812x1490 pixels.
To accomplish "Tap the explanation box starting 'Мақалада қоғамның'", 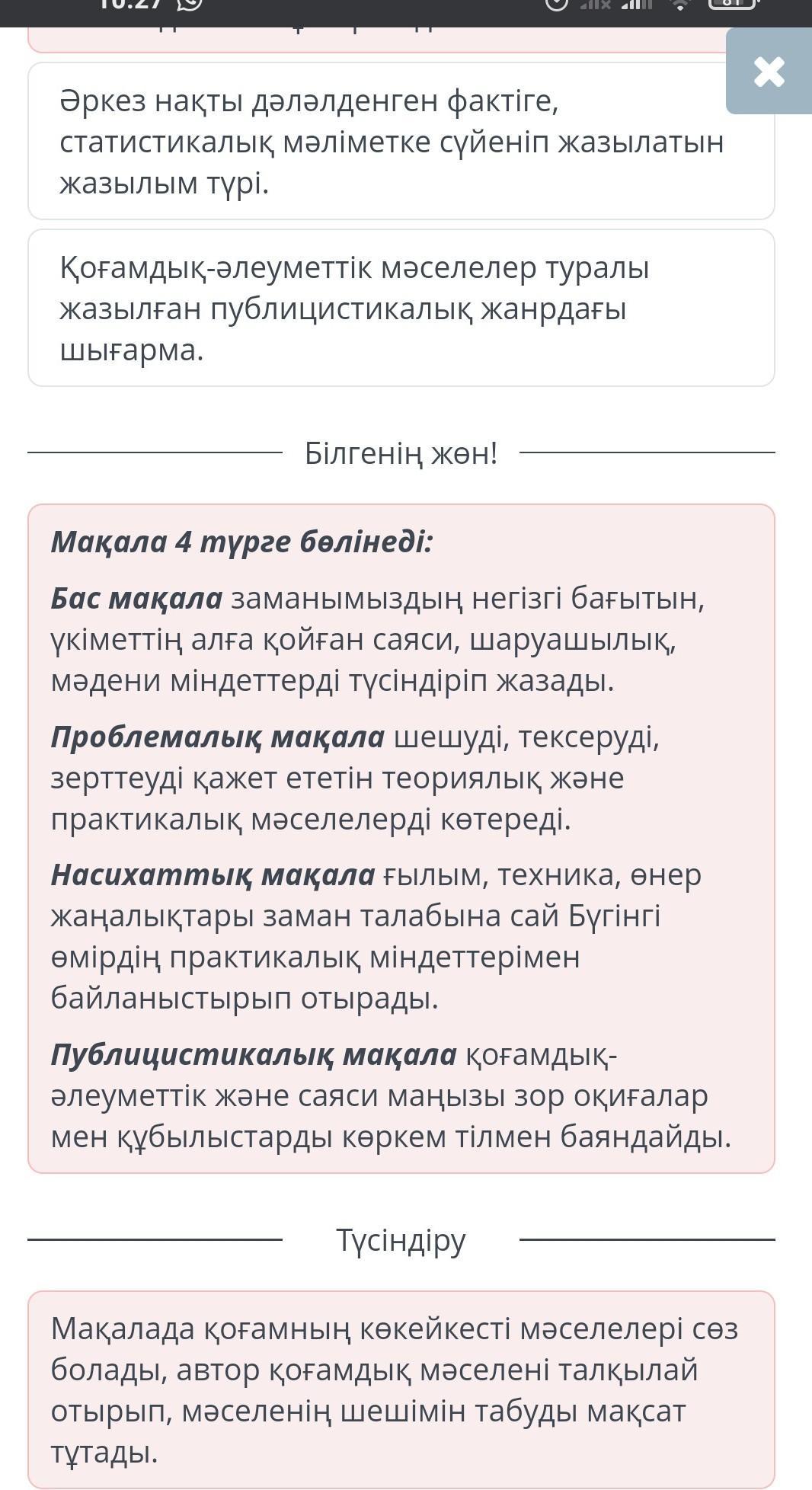I will click(401, 1390).
